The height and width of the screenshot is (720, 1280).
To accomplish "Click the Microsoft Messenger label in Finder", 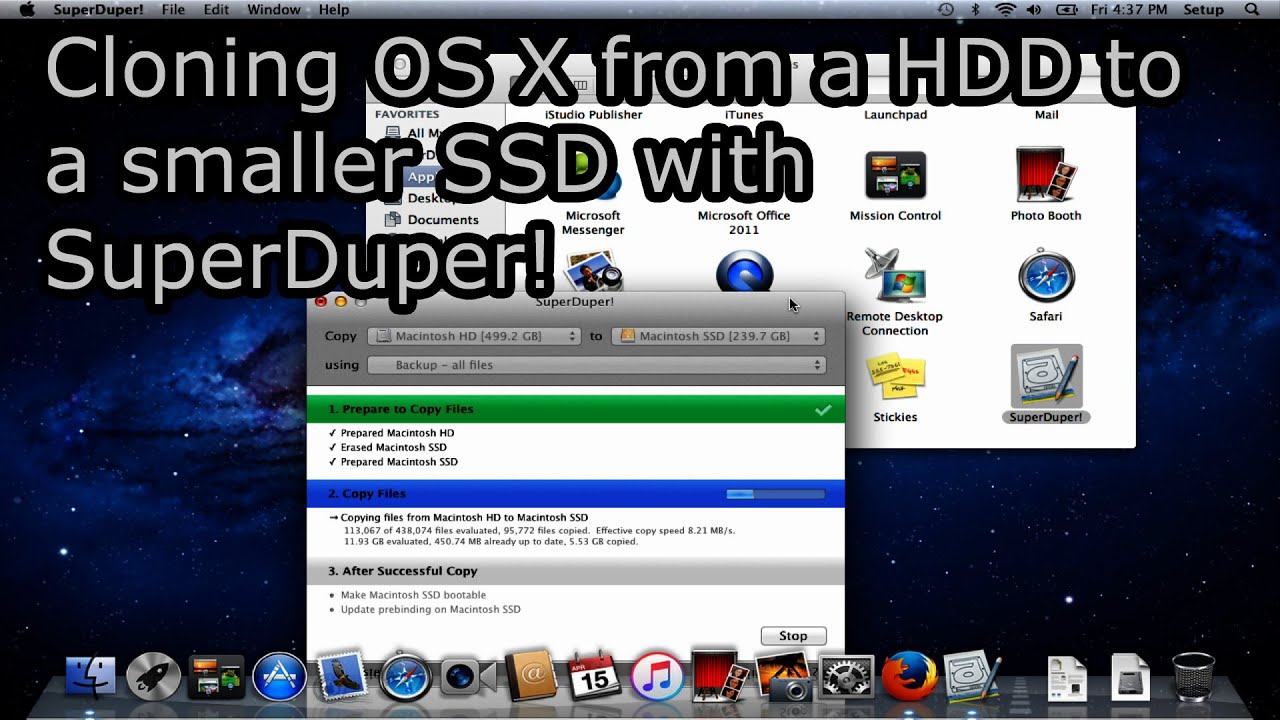I will tap(593, 222).
